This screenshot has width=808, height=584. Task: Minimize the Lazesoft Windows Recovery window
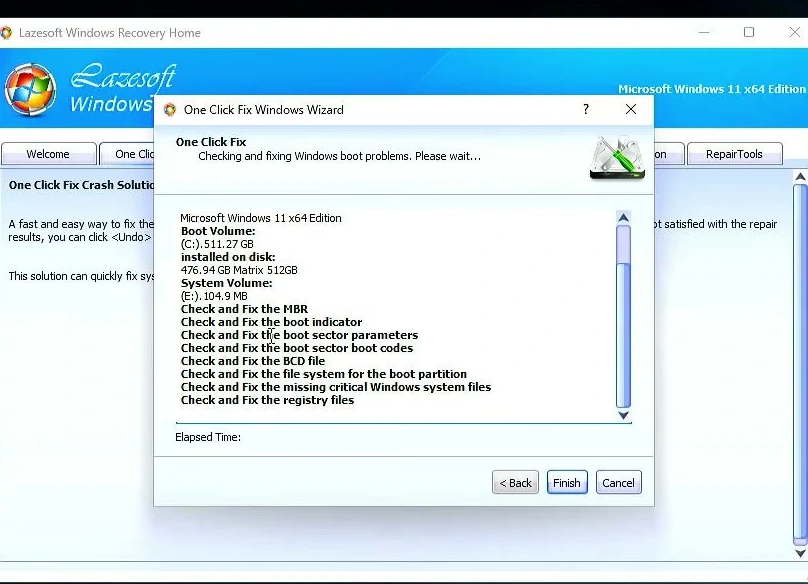(x=704, y=32)
